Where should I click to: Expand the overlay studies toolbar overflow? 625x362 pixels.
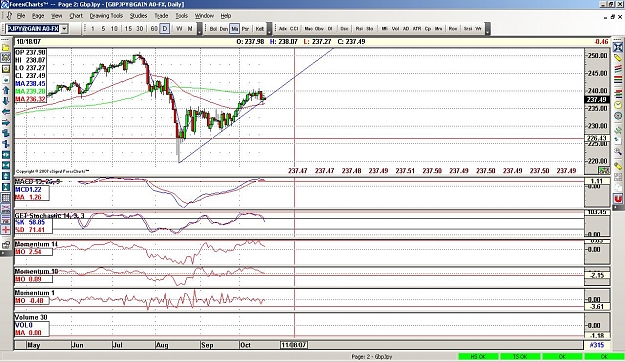point(270,29)
